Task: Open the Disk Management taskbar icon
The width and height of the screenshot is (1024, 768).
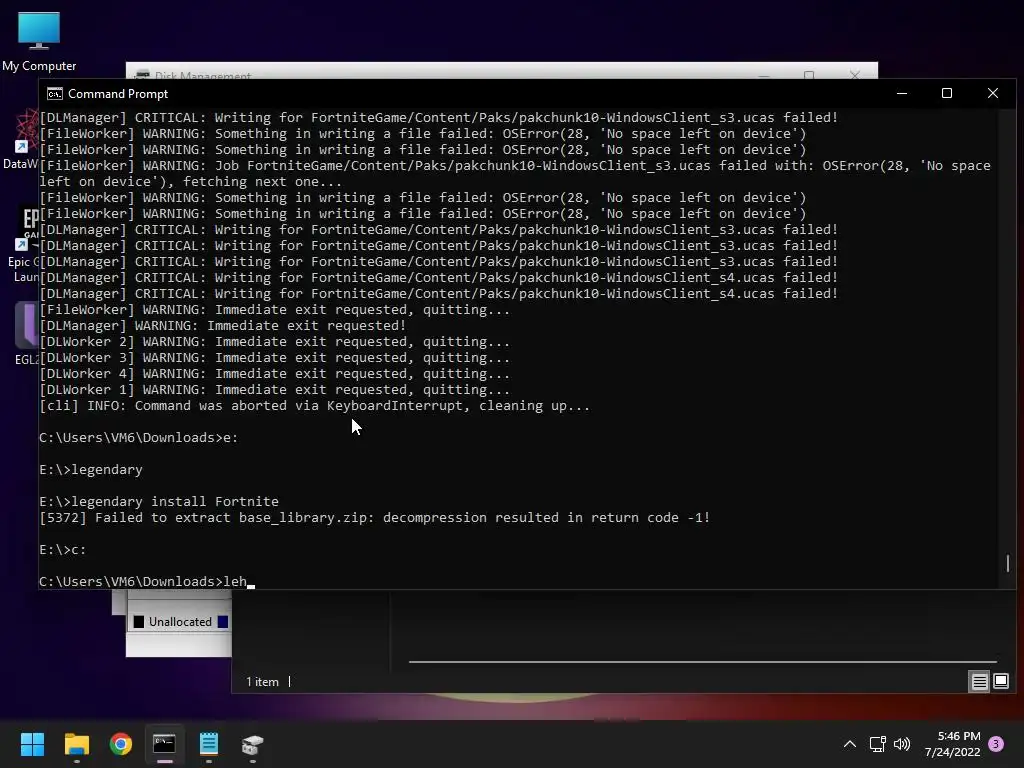Action: [253, 744]
